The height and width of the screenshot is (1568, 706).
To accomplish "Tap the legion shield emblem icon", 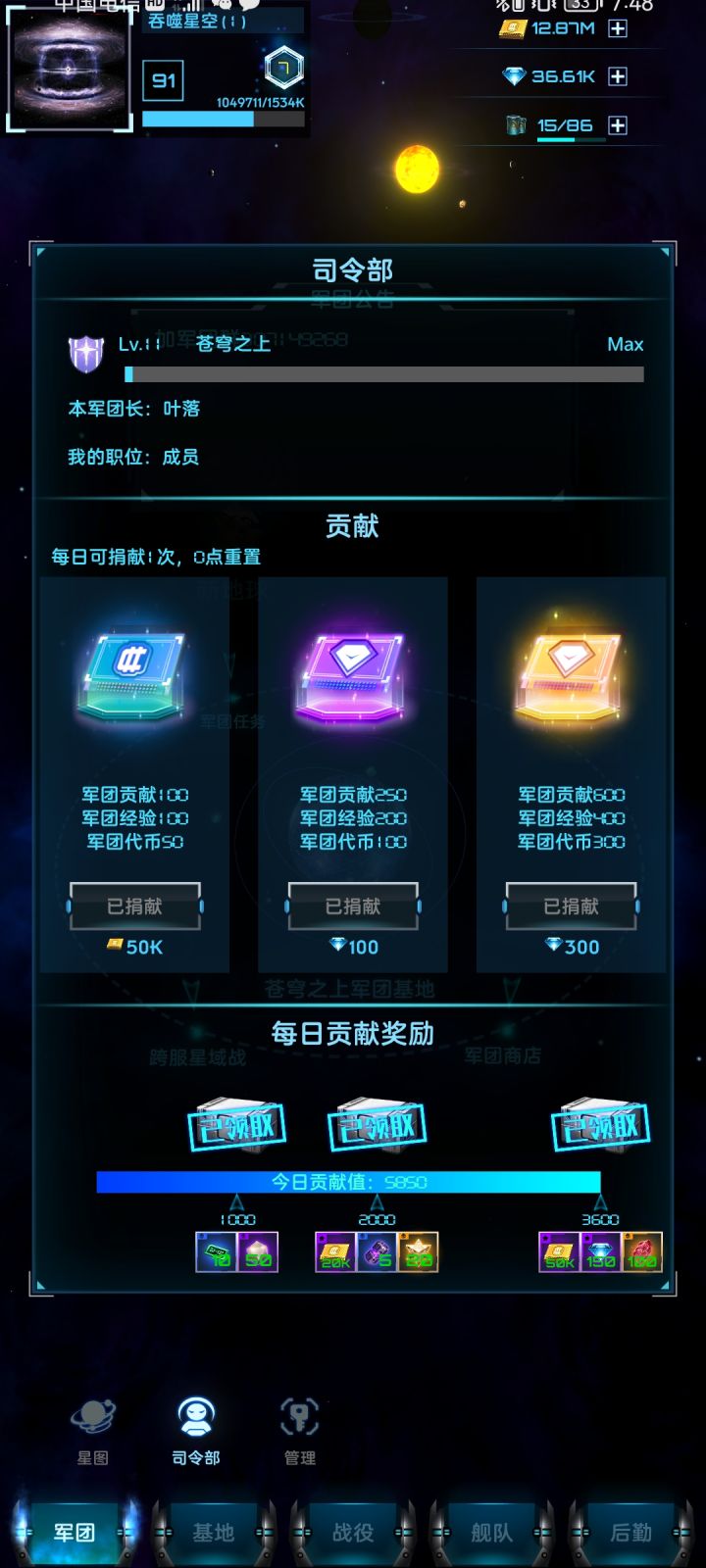I will 86,353.
